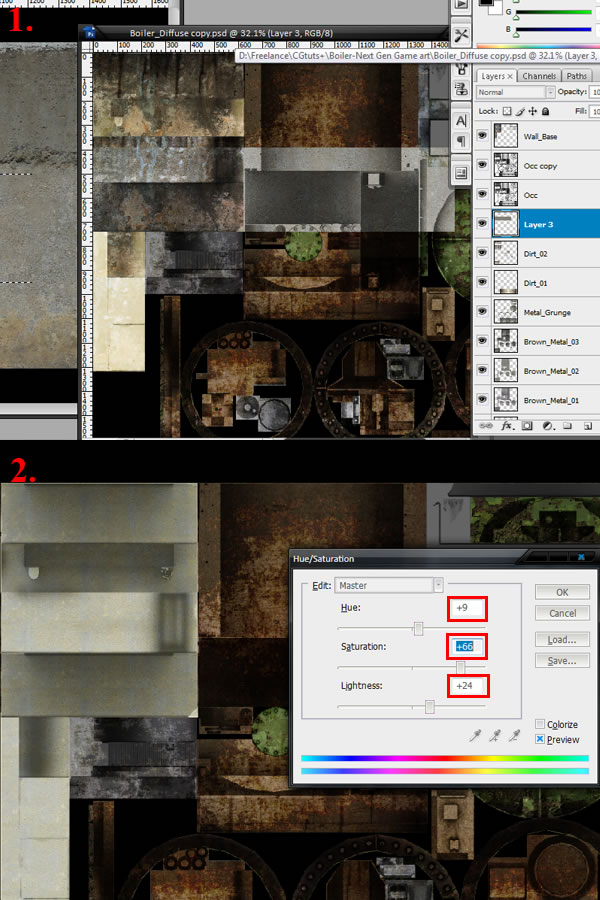Hide the Brown_Metal_03 layer
The height and width of the screenshot is (900, 600).
(482, 341)
